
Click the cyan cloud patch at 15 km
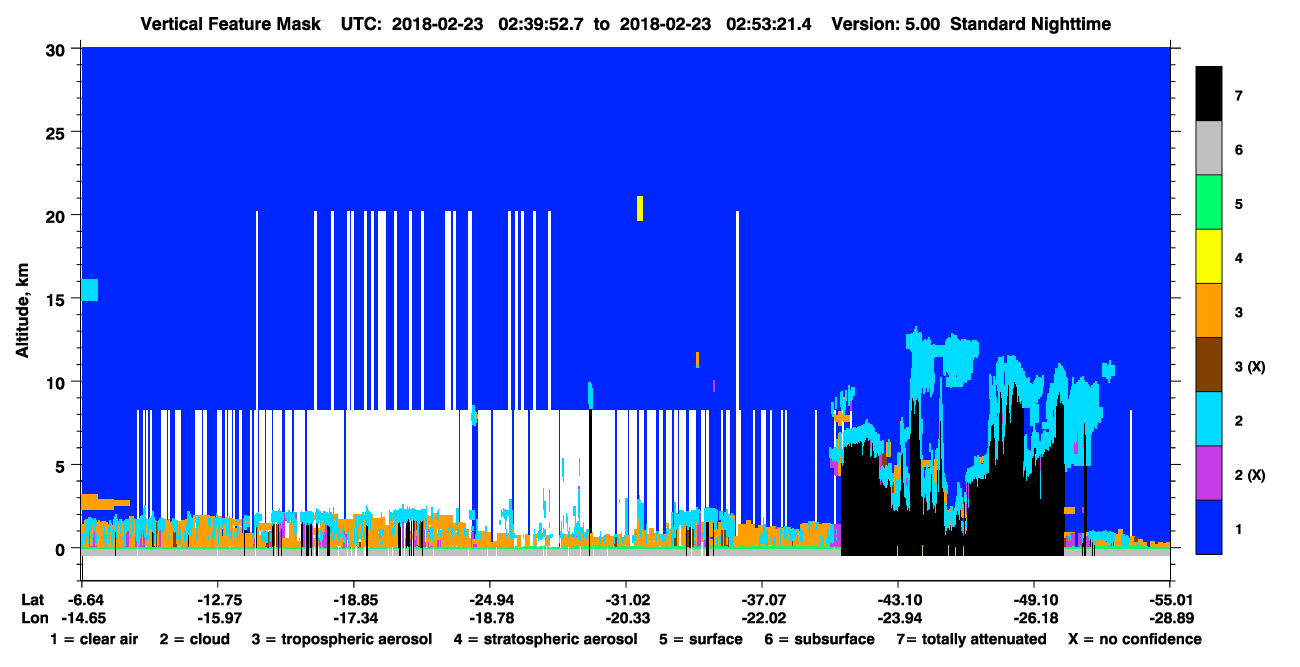tap(90, 290)
